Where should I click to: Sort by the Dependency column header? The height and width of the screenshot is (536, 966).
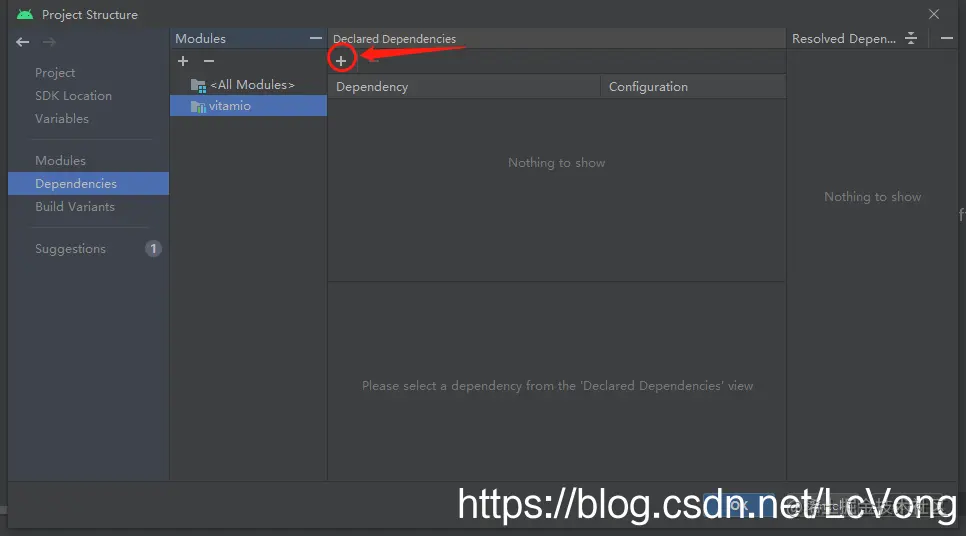(464, 87)
